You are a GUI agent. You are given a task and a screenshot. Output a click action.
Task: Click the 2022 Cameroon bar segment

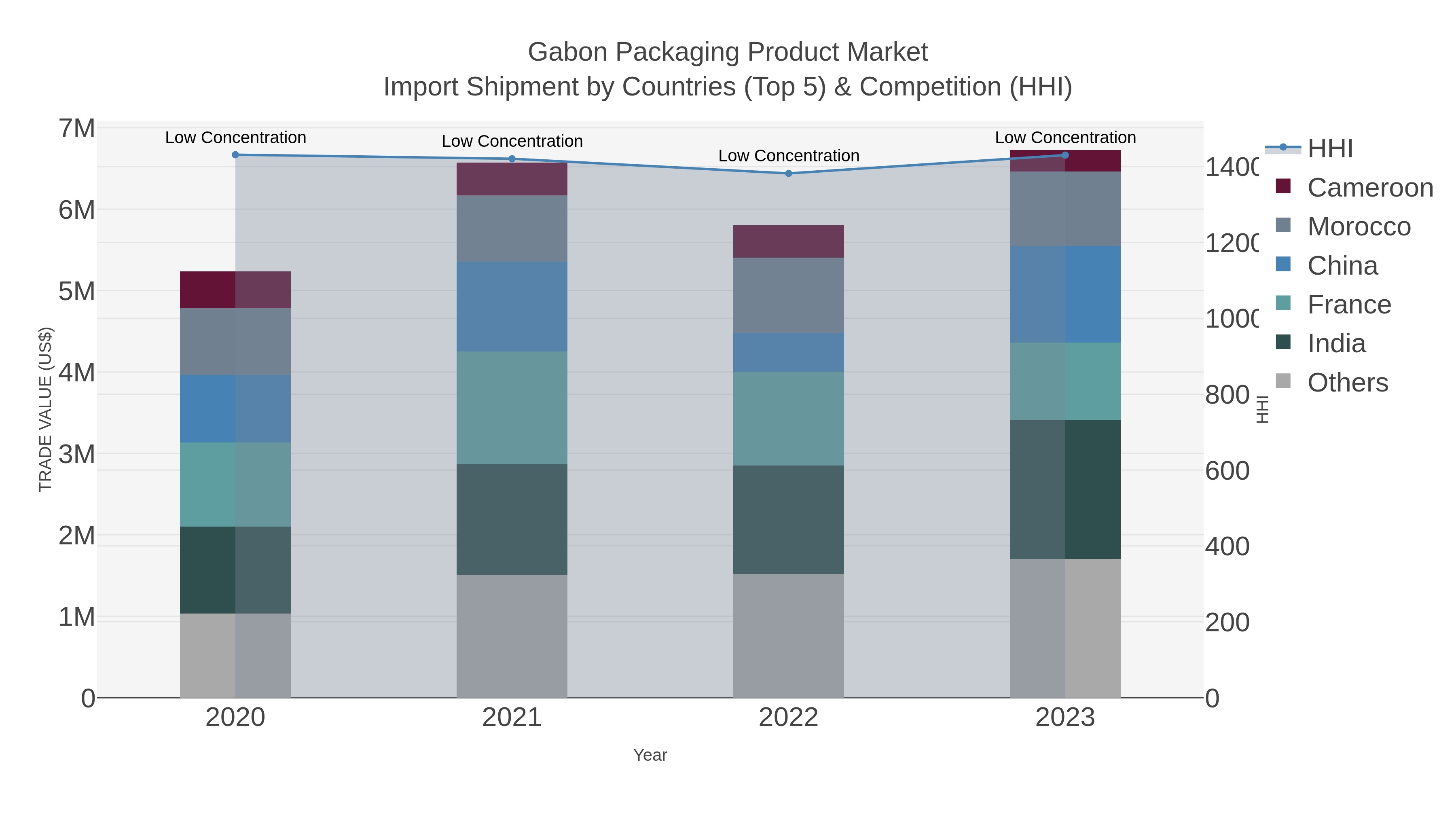789,241
